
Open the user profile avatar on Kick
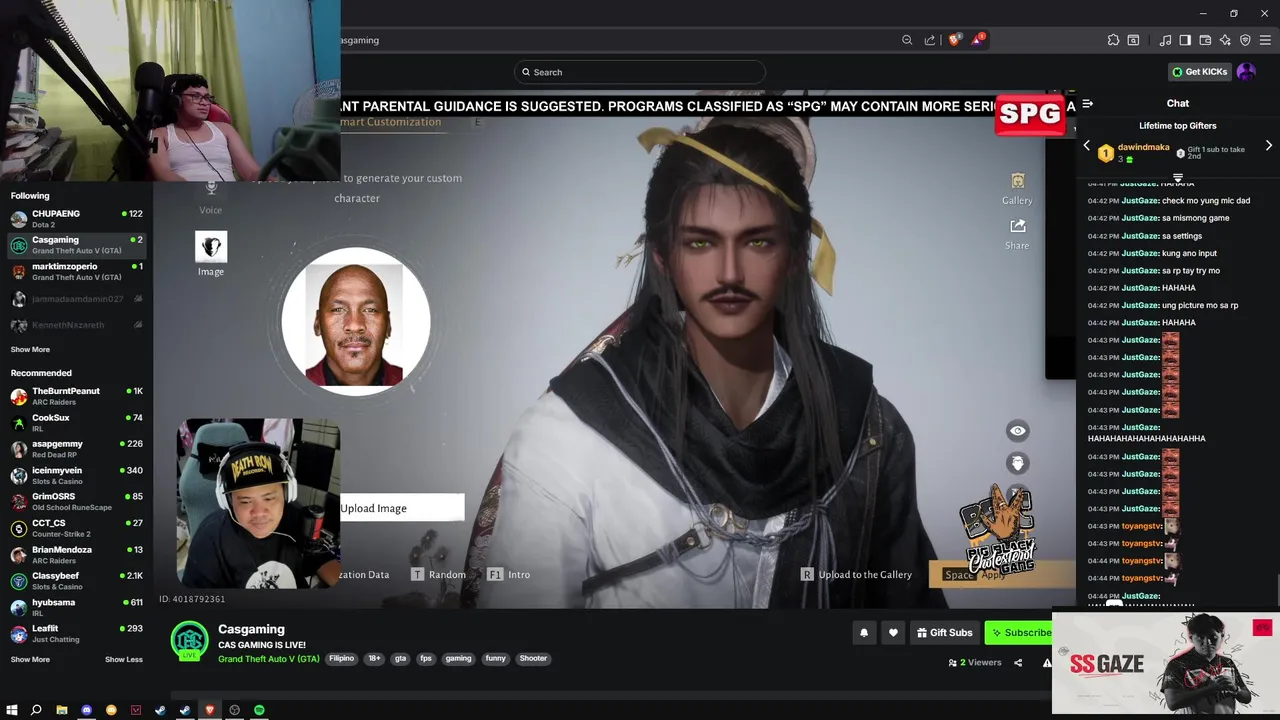(x=1246, y=72)
